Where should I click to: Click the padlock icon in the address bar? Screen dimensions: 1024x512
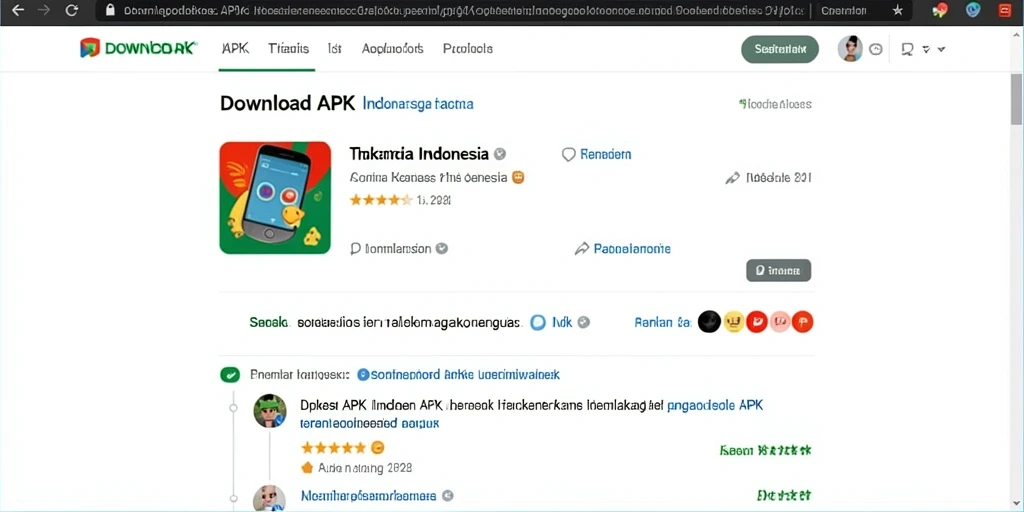[x=110, y=10]
